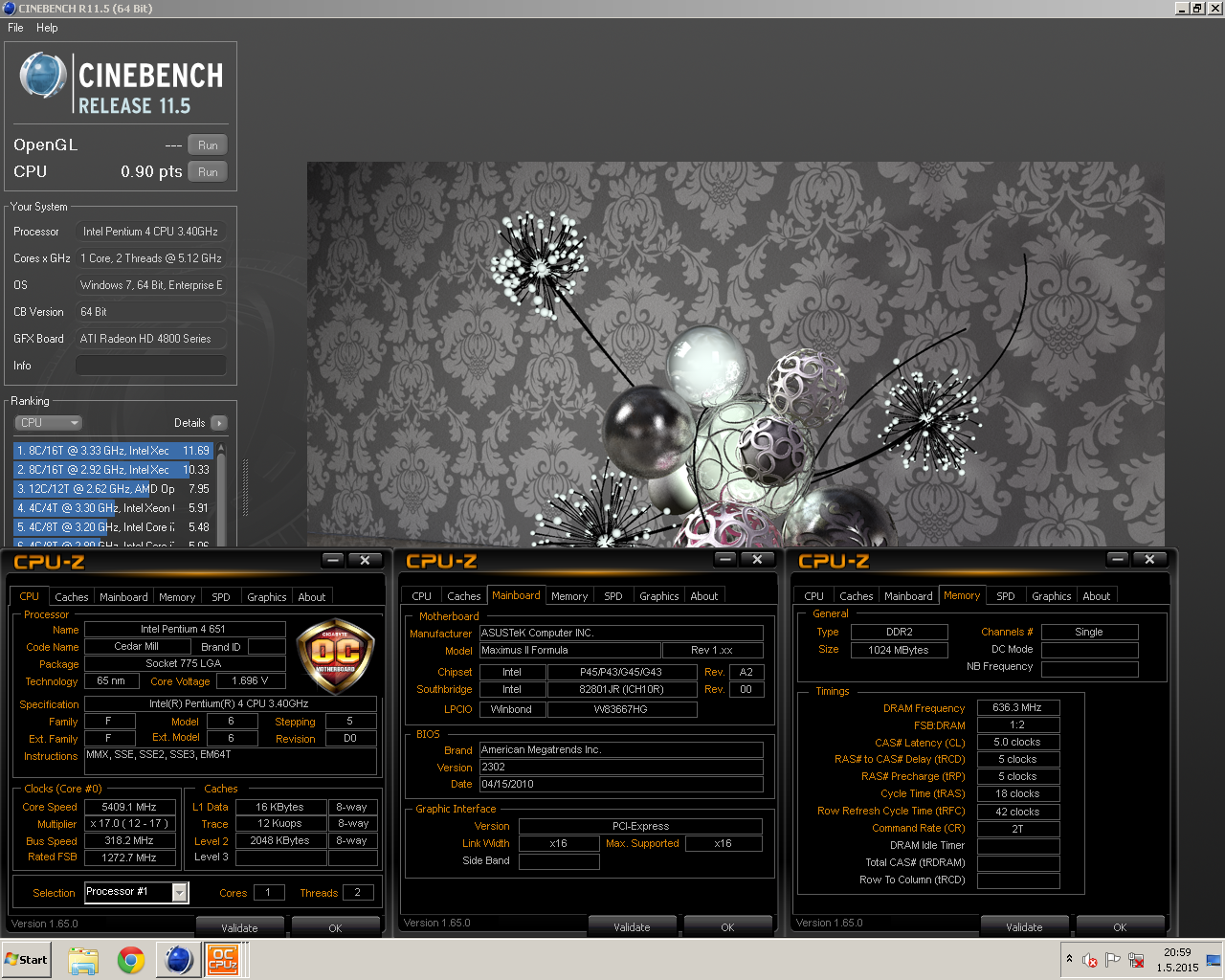The height and width of the screenshot is (980, 1225).
Task: Open Memory tab in left CPU-Z window
Action: click(177, 597)
